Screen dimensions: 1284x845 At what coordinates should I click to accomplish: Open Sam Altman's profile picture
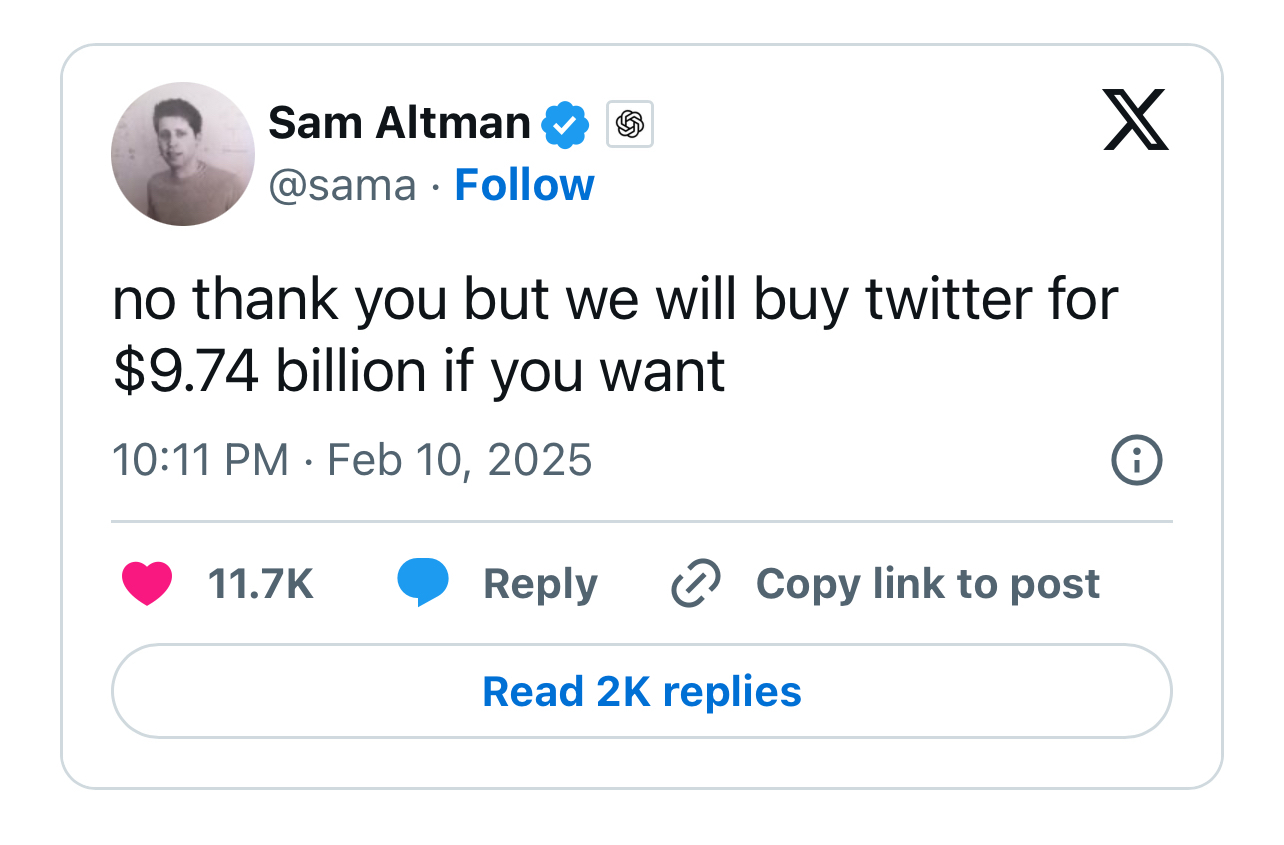point(183,154)
